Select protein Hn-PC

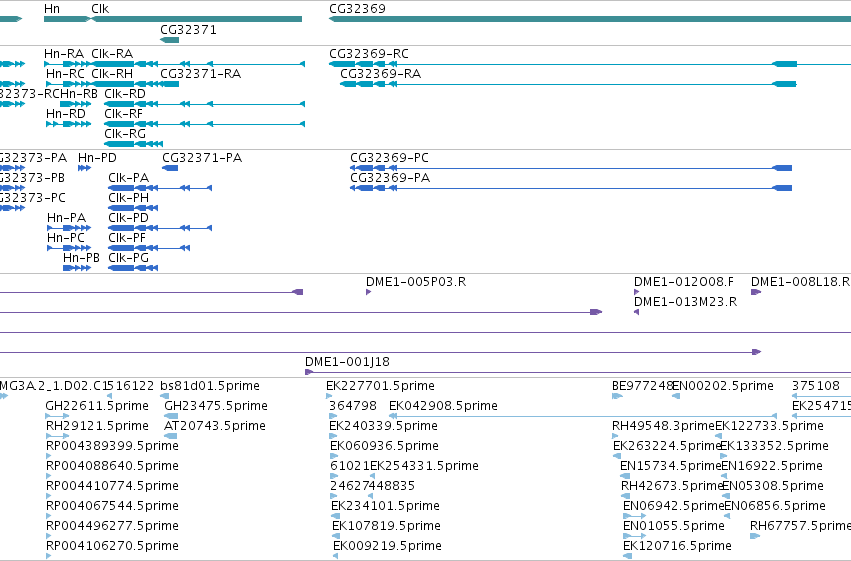66,238
